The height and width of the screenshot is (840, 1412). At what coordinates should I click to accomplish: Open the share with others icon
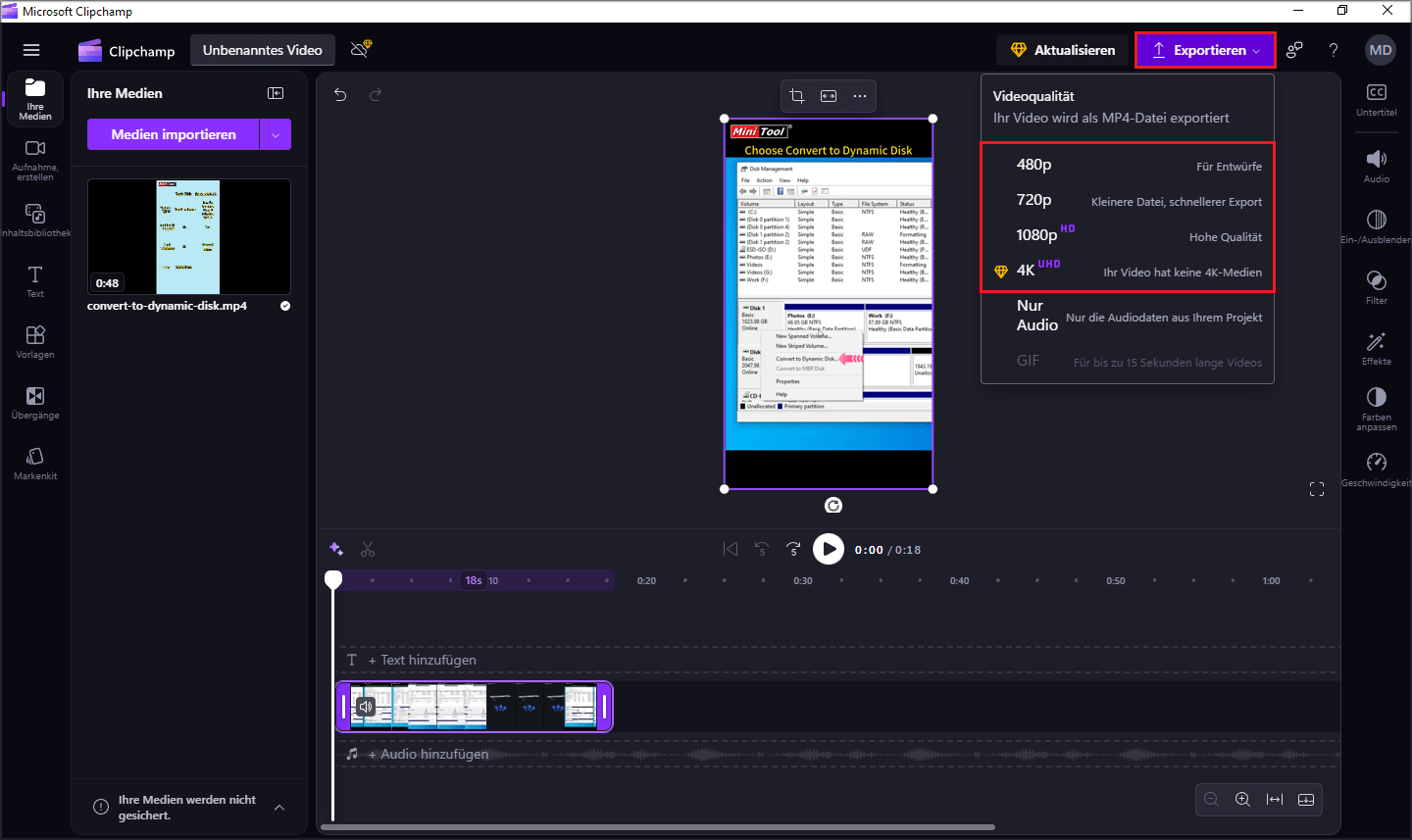pyautogui.click(x=1294, y=50)
